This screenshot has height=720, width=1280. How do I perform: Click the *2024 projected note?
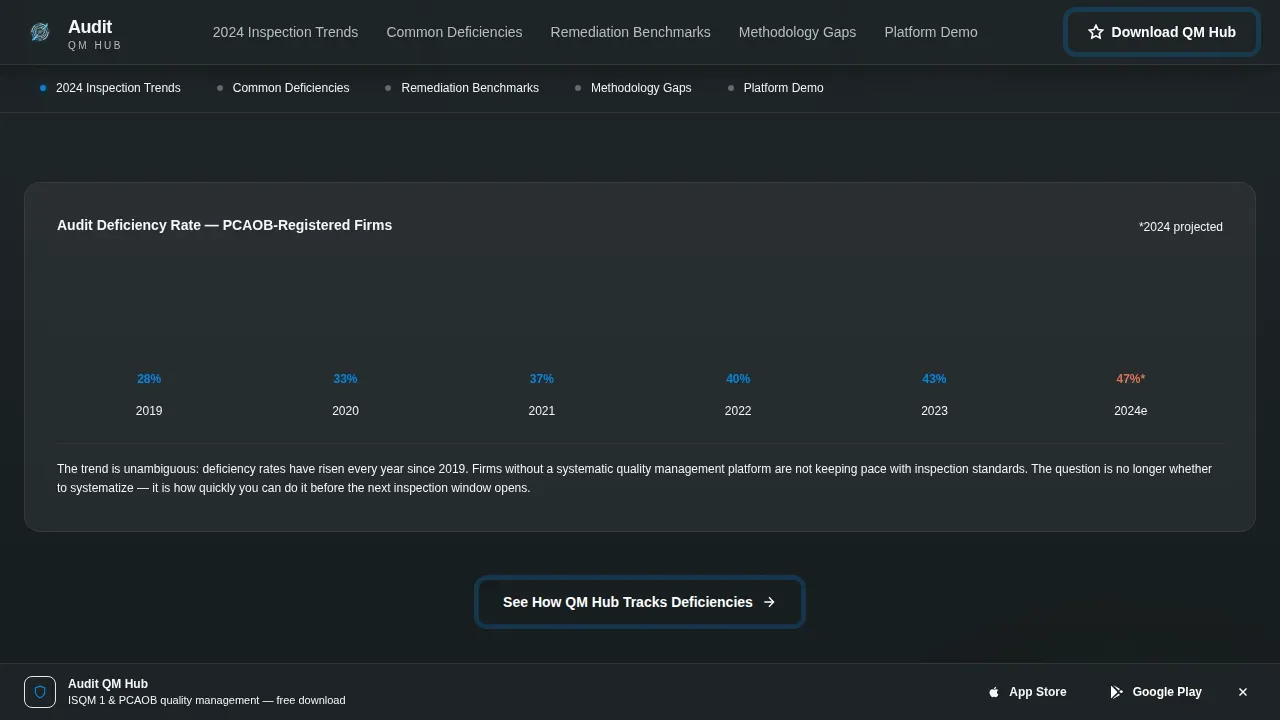click(x=1180, y=227)
